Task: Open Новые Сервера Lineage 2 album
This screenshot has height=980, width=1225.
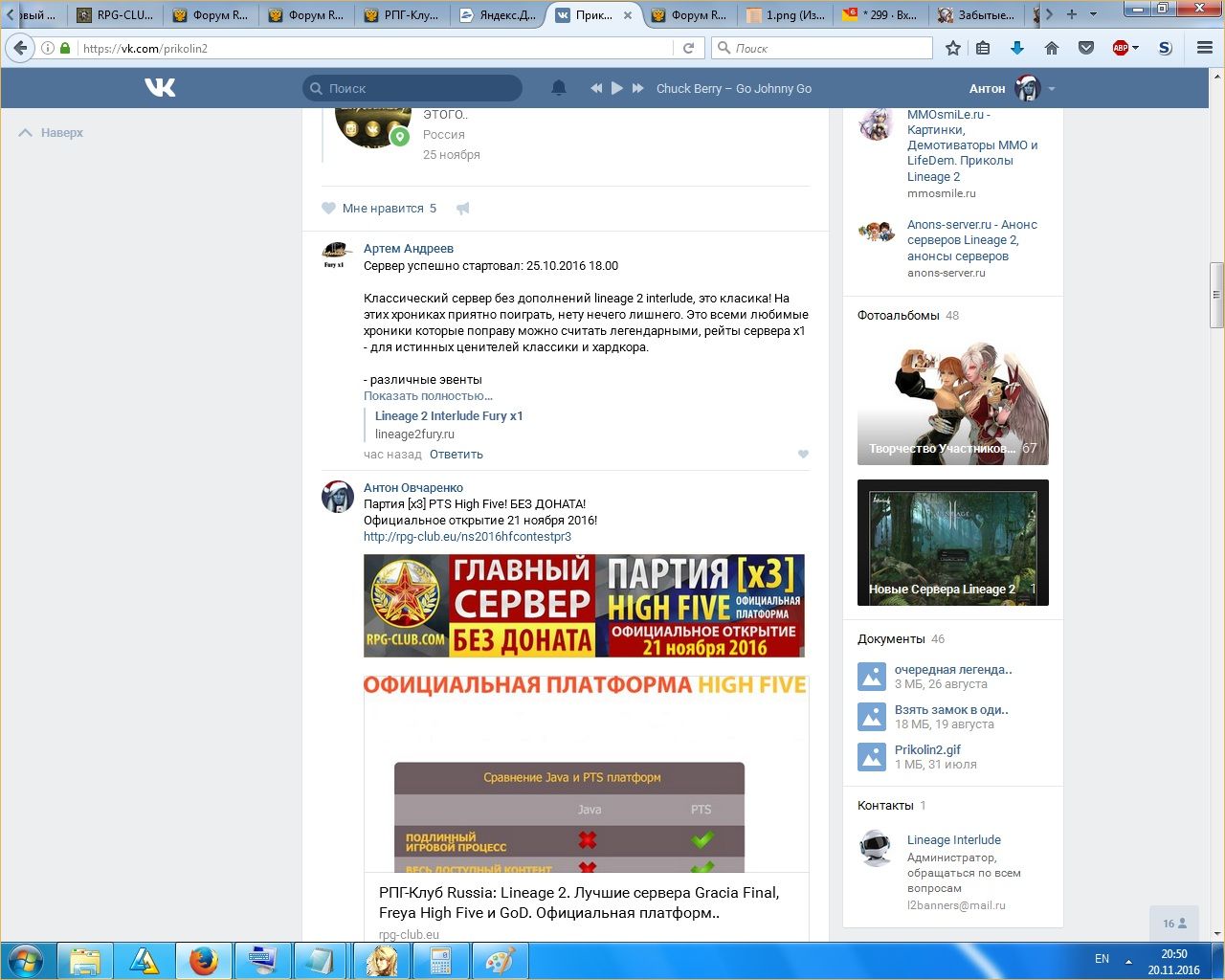Action: (x=952, y=543)
